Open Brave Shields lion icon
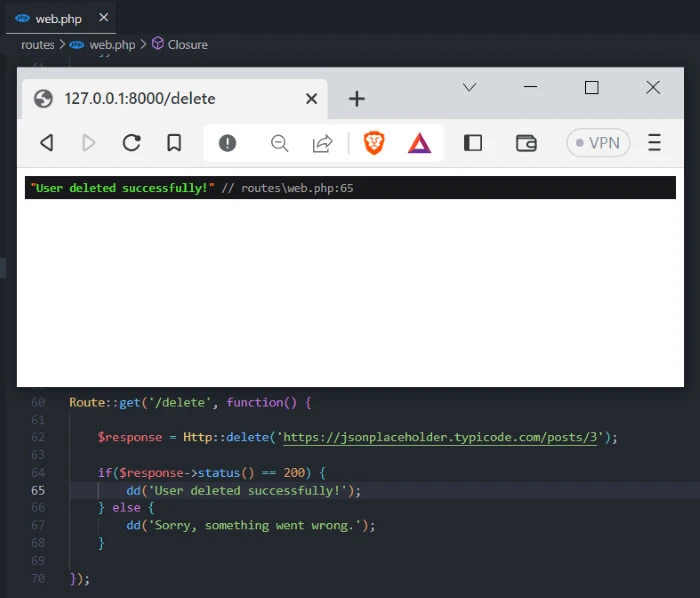700x598 pixels. pos(374,143)
